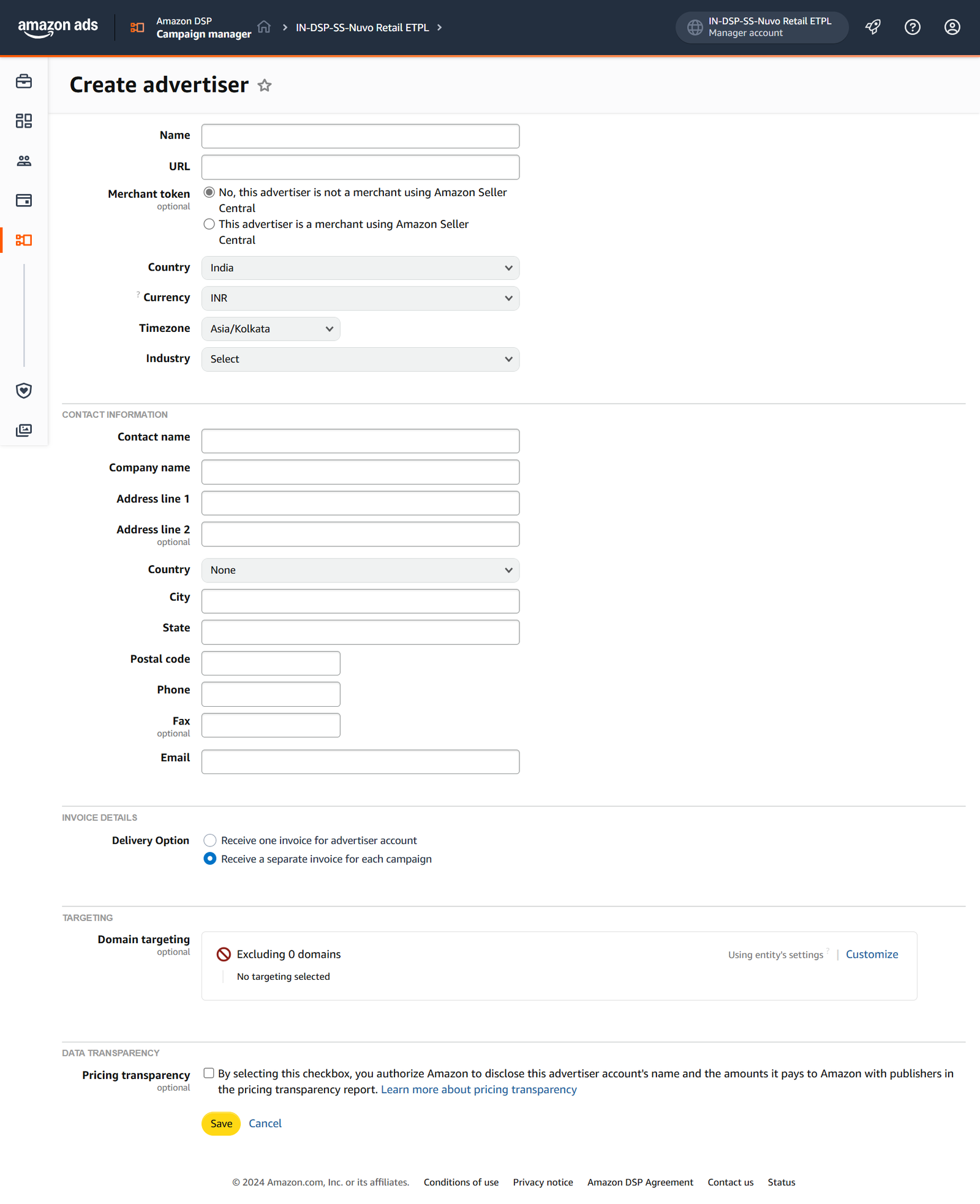The height and width of the screenshot is (1204, 980).
Task: Click the globe icon in account switcher
Action: pyautogui.click(x=695, y=27)
